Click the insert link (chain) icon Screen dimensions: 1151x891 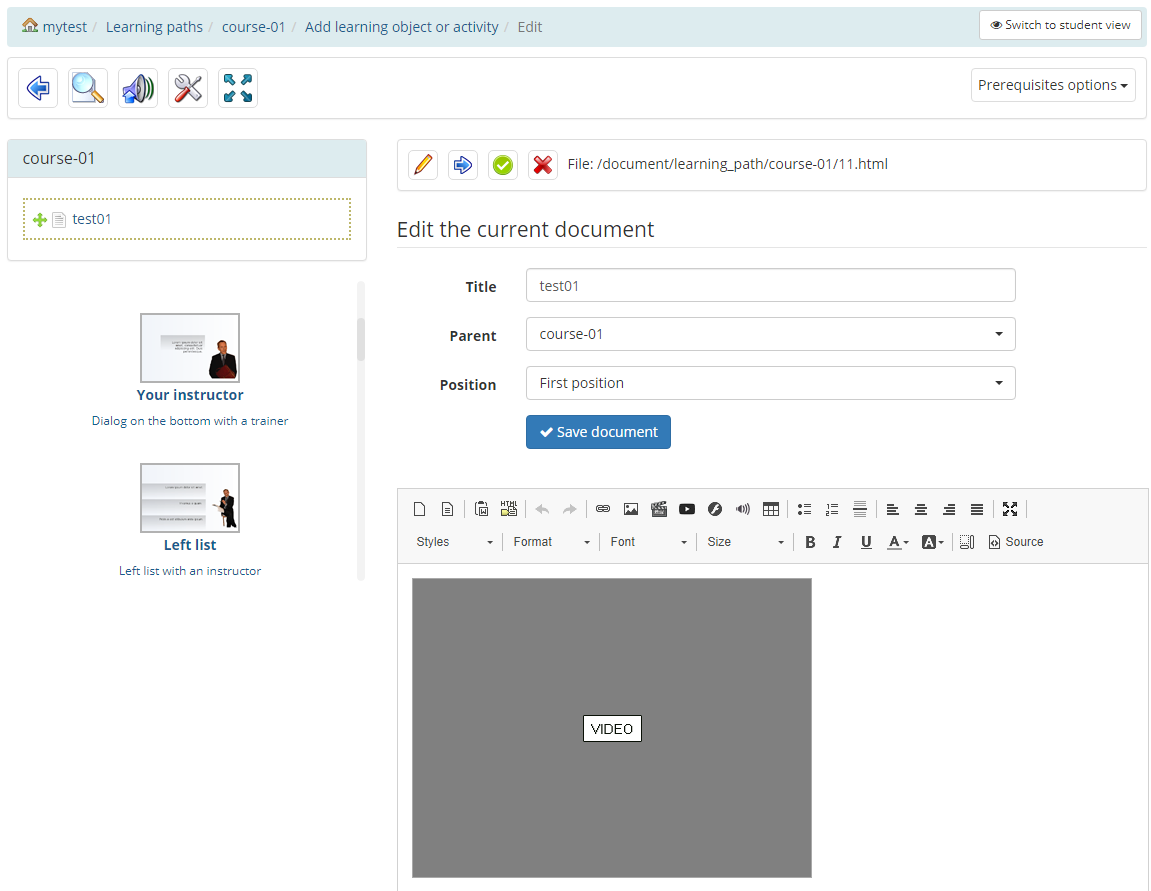tap(603, 509)
